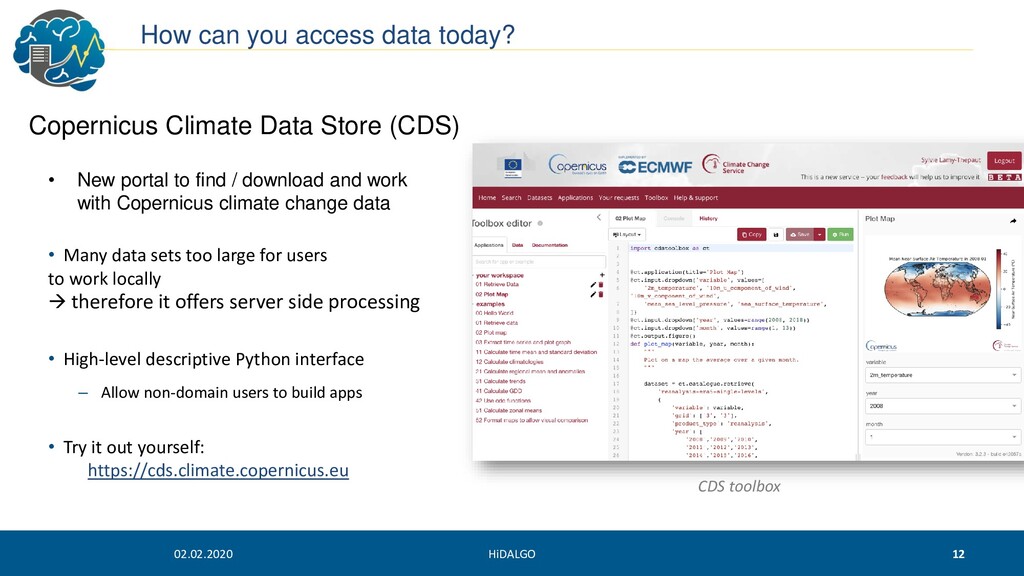Open example 12 Calculate climatologies
The image size is (1024, 576).
coord(509,362)
